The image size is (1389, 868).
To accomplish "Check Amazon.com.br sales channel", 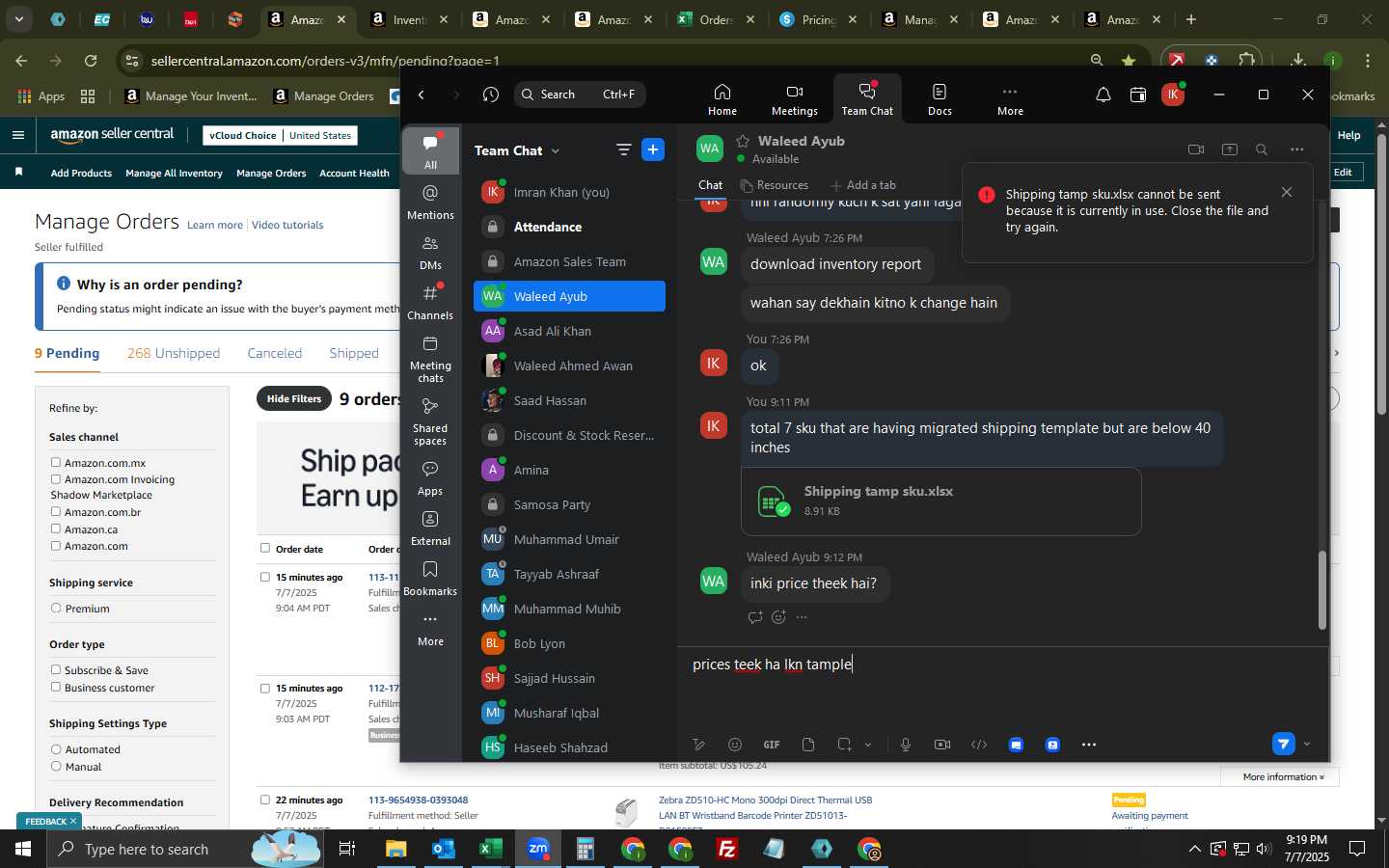I will tap(56, 512).
